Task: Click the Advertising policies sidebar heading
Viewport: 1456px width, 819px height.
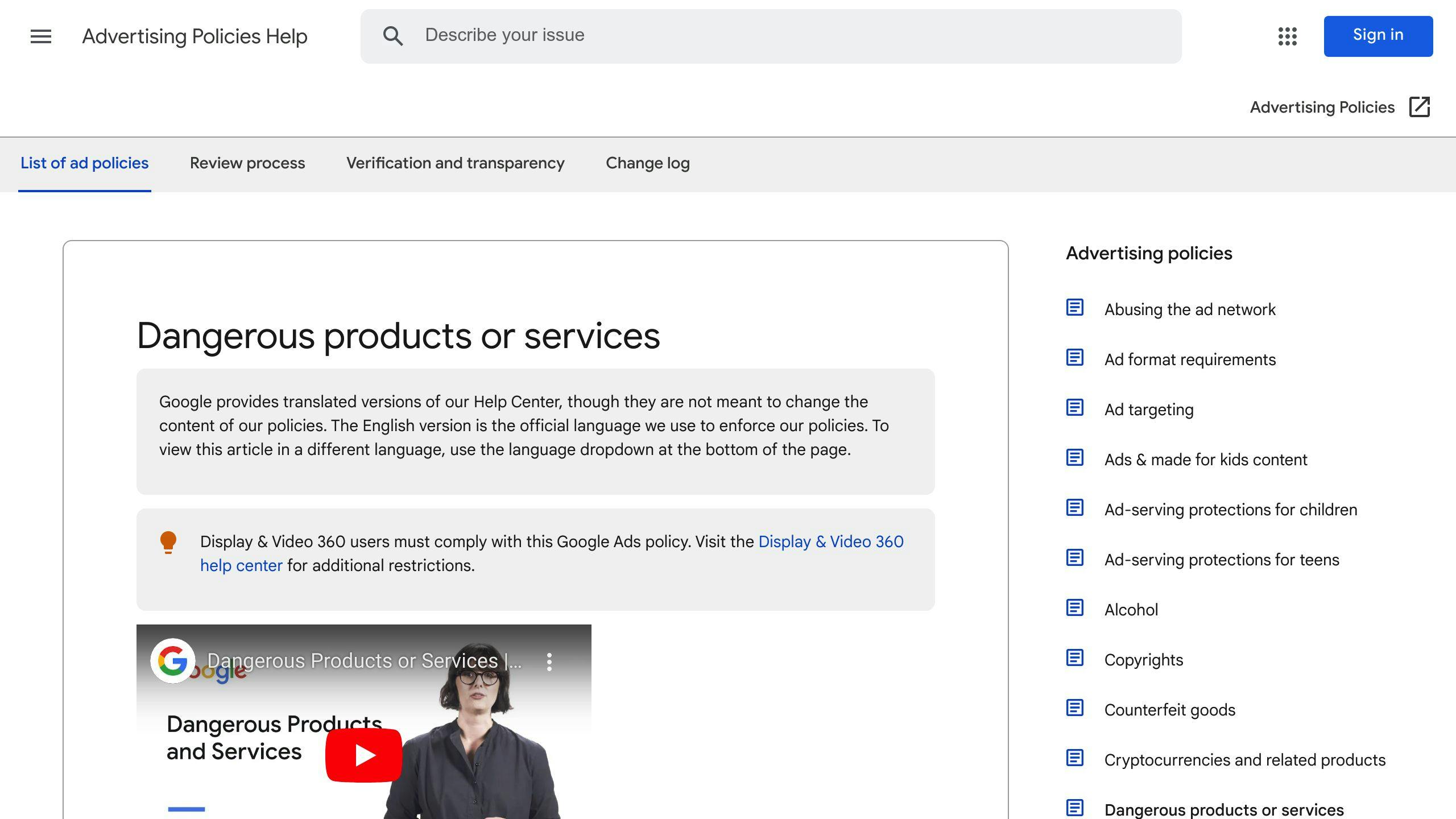Action: click(x=1149, y=253)
